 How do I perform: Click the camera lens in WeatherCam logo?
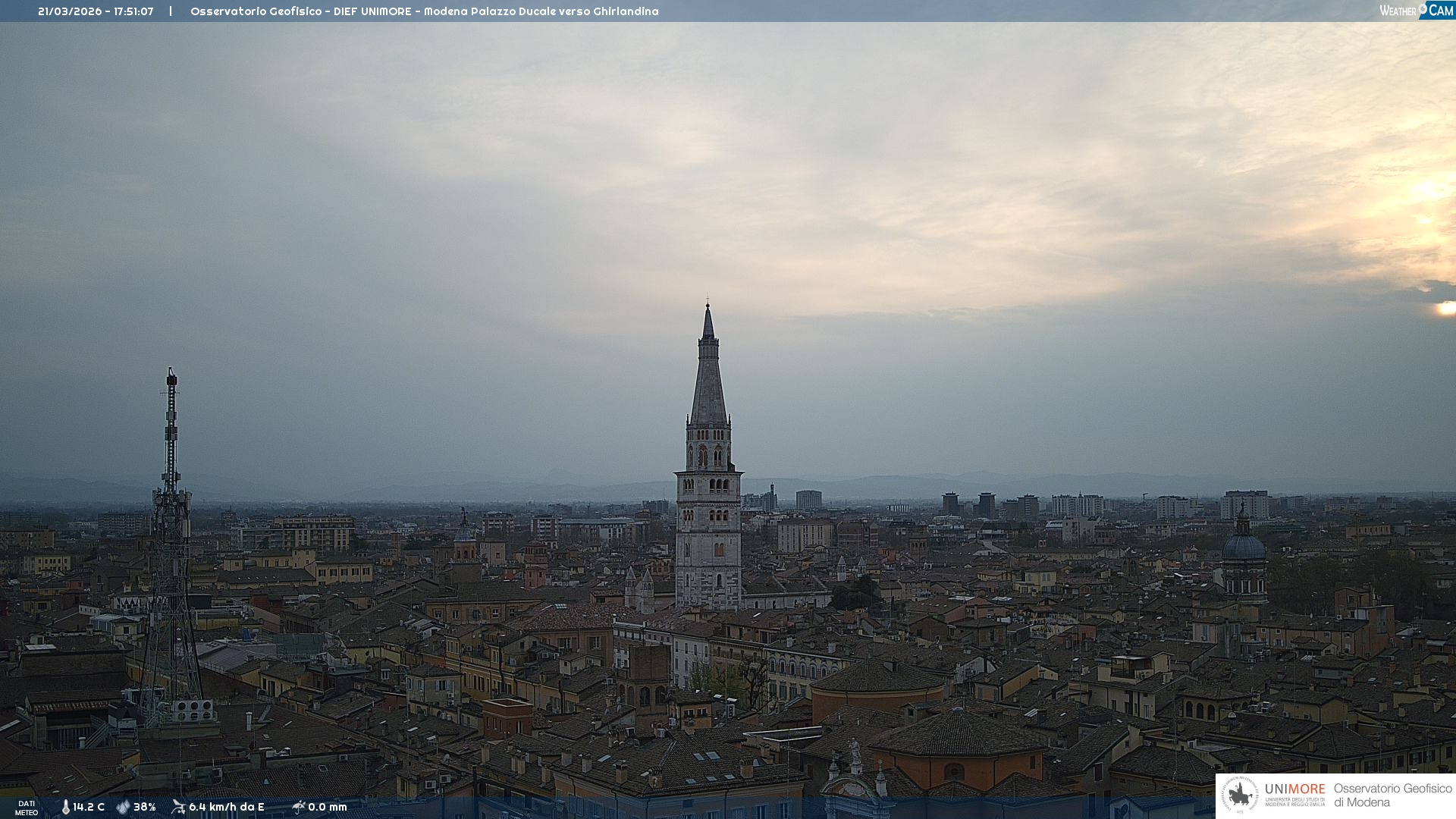click(x=1423, y=8)
